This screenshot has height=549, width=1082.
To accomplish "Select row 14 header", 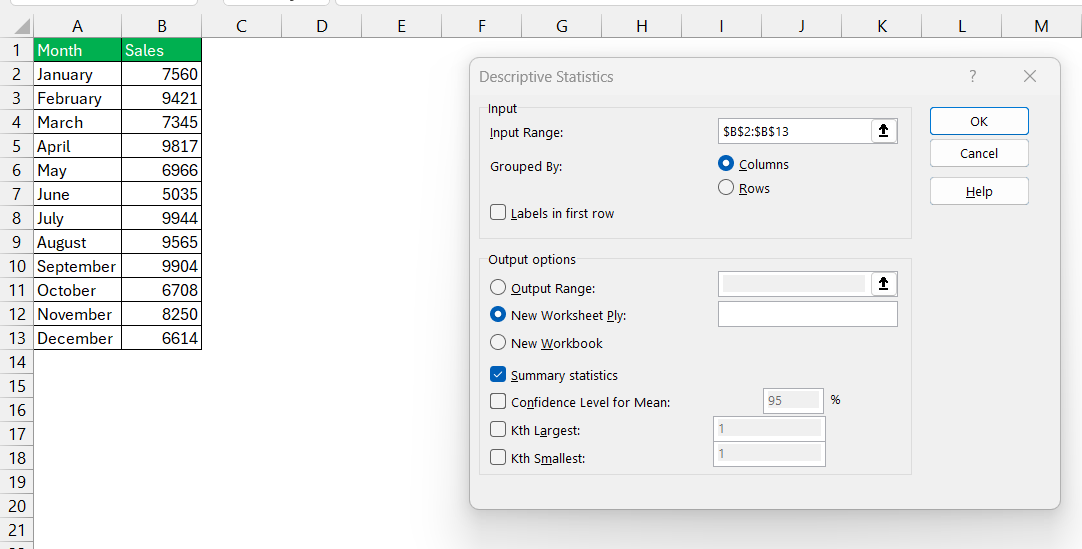I will [x=17, y=362].
